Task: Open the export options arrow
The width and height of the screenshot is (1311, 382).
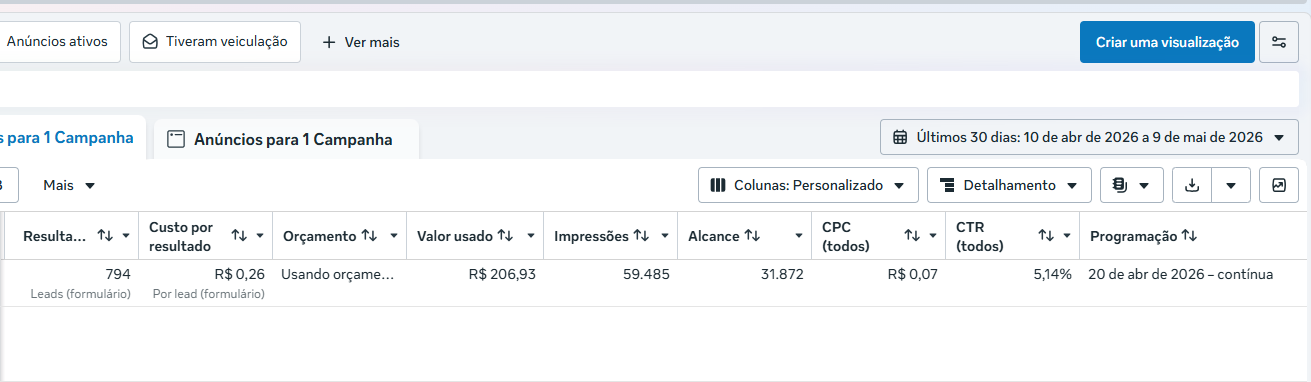Action: (1231, 185)
